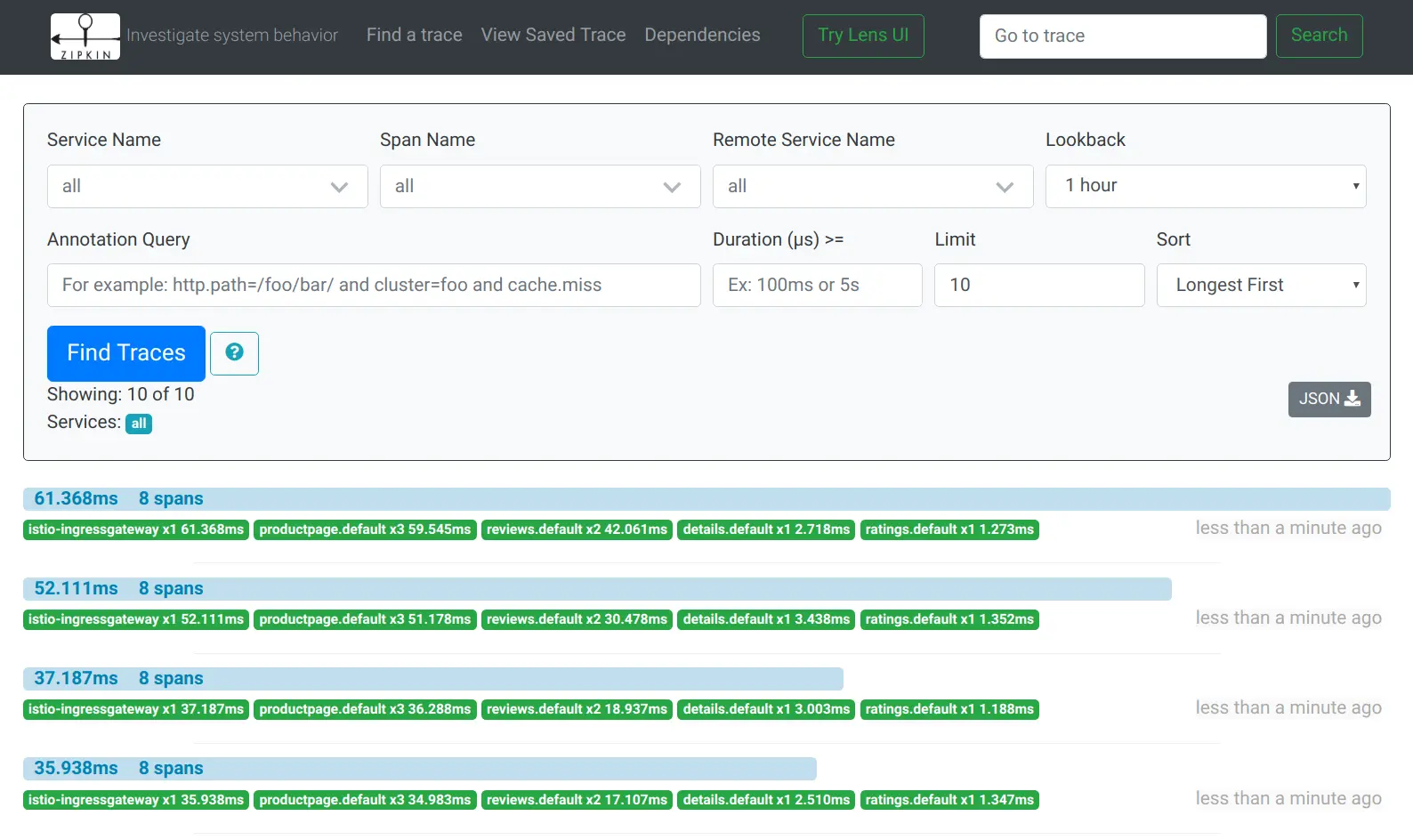Focus the Go to trace field
The height and width of the screenshot is (840, 1413).
[x=1123, y=36]
